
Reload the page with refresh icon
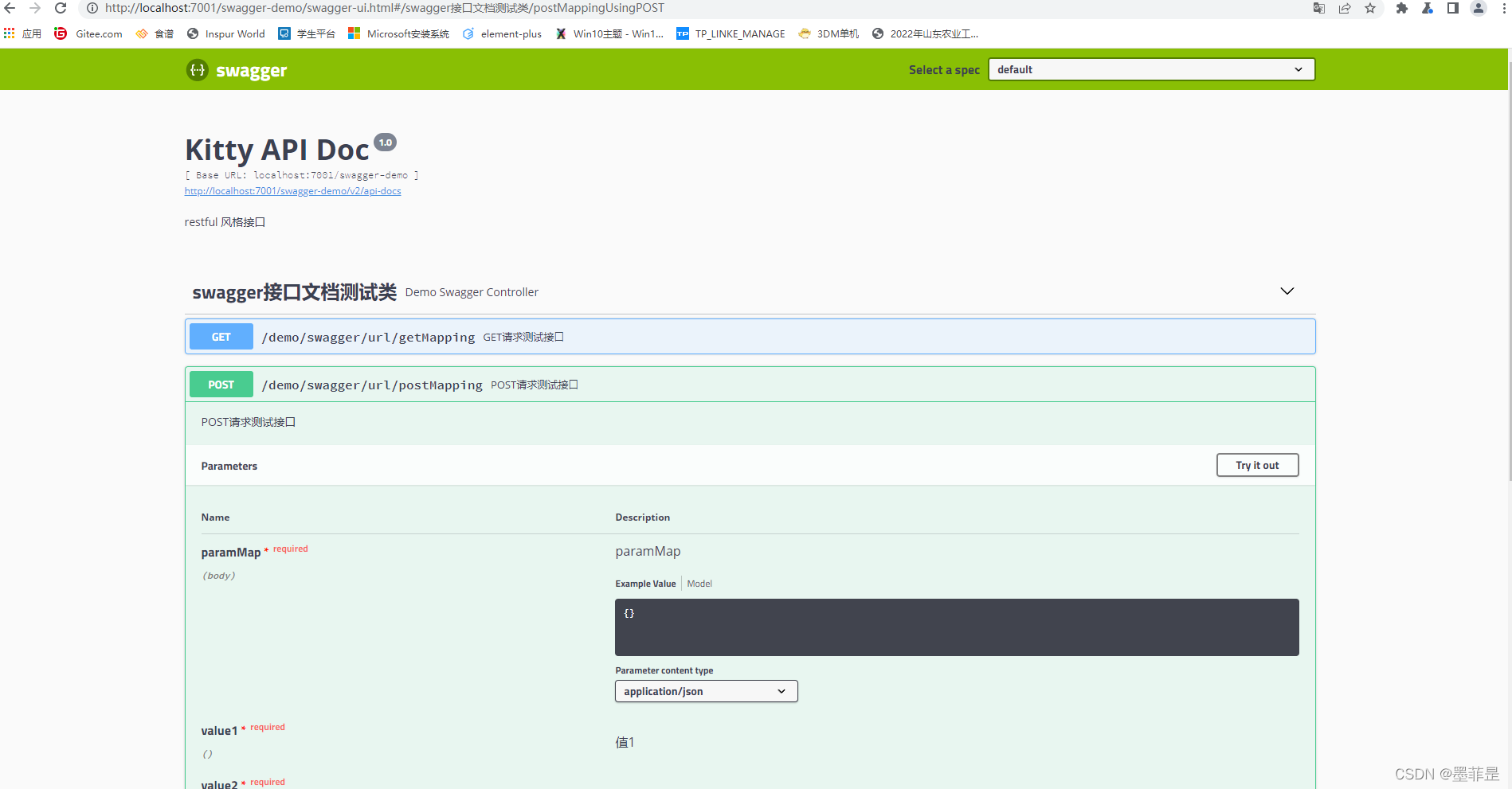tap(61, 8)
